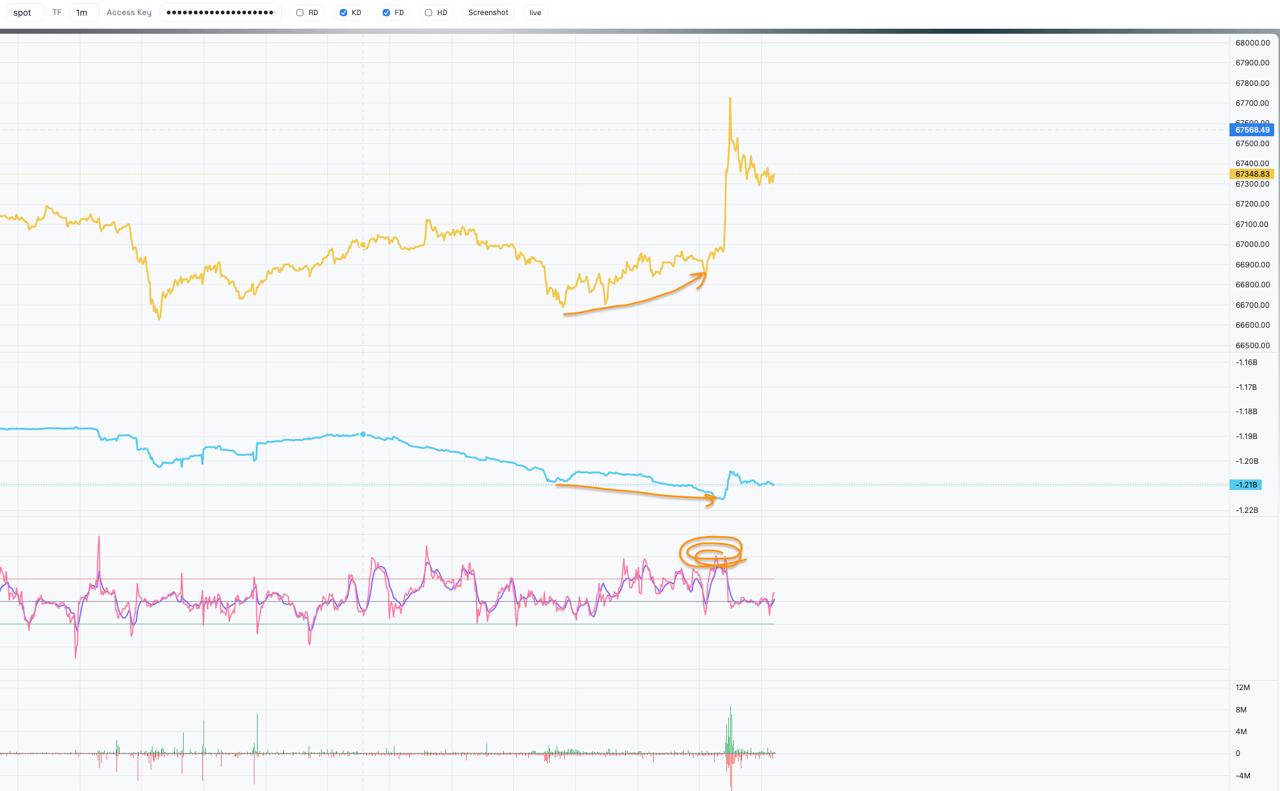1280x791 pixels.
Task: Select the orange arrow under the cyan line
Action: pos(636,492)
